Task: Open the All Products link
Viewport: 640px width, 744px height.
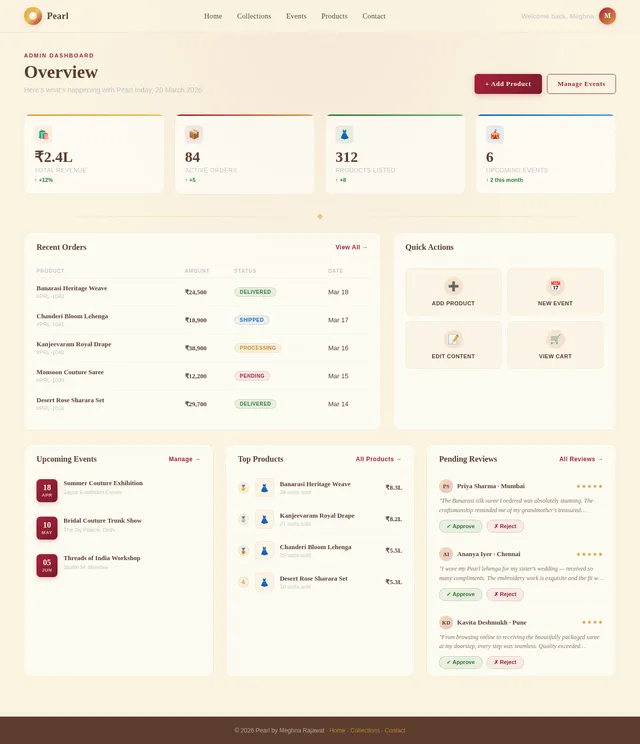Action: coord(379,459)
